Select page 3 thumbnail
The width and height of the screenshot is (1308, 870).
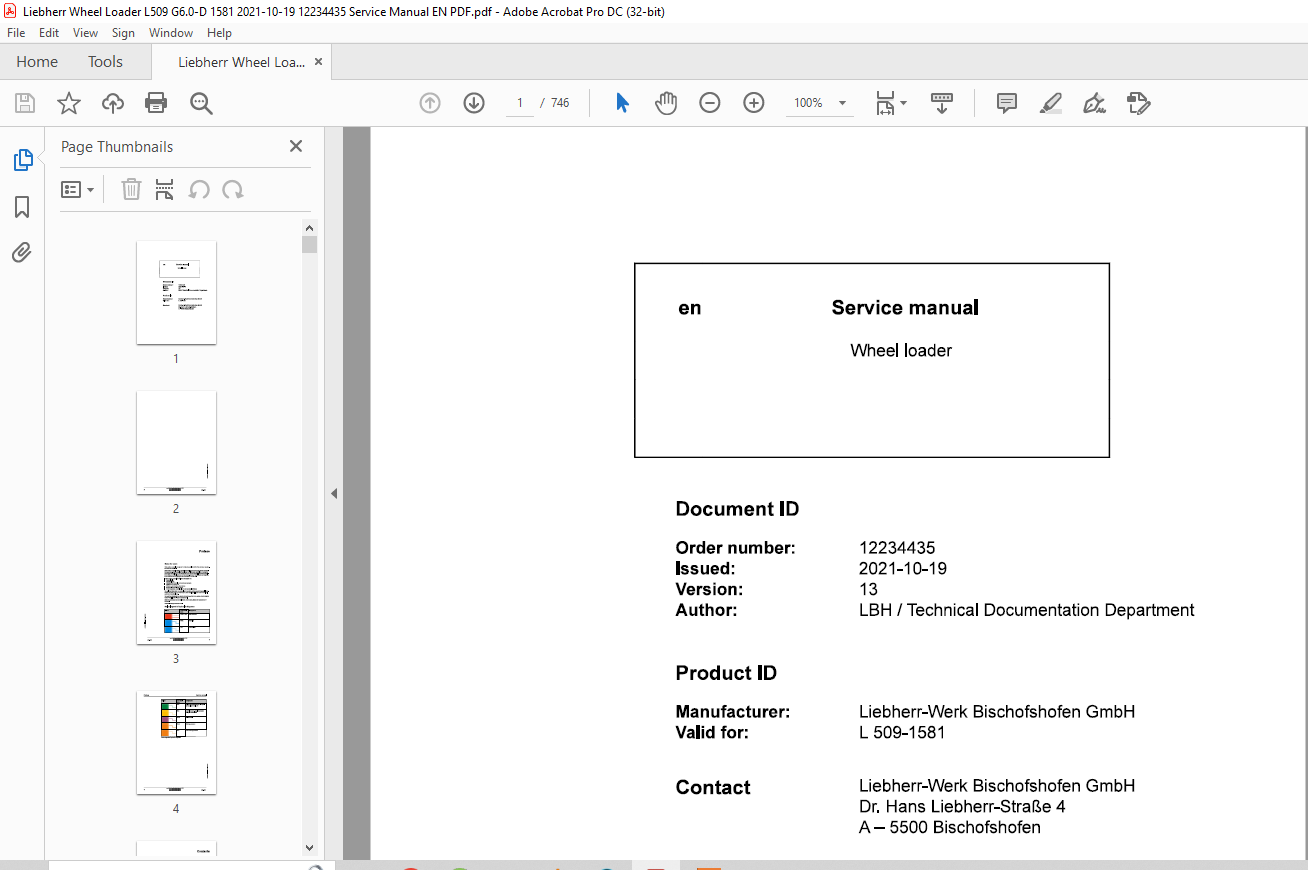pyautogui.click(x=176, y=592)
